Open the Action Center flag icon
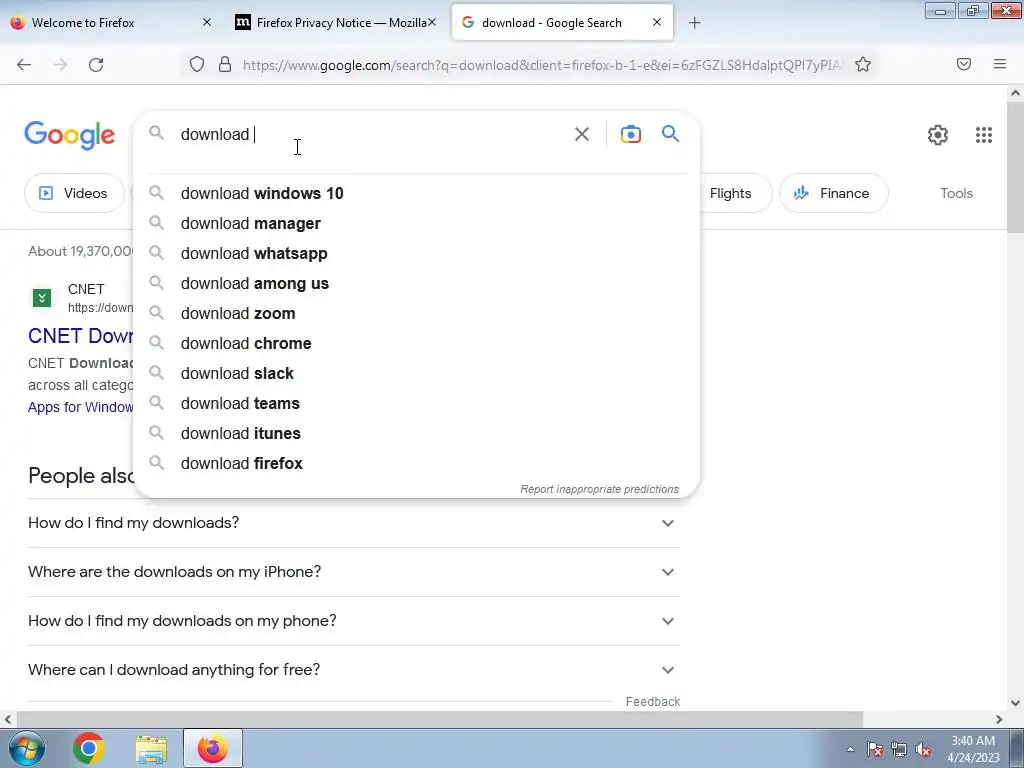This screenshot has height=768, width=1024. (x=875, y=749)
